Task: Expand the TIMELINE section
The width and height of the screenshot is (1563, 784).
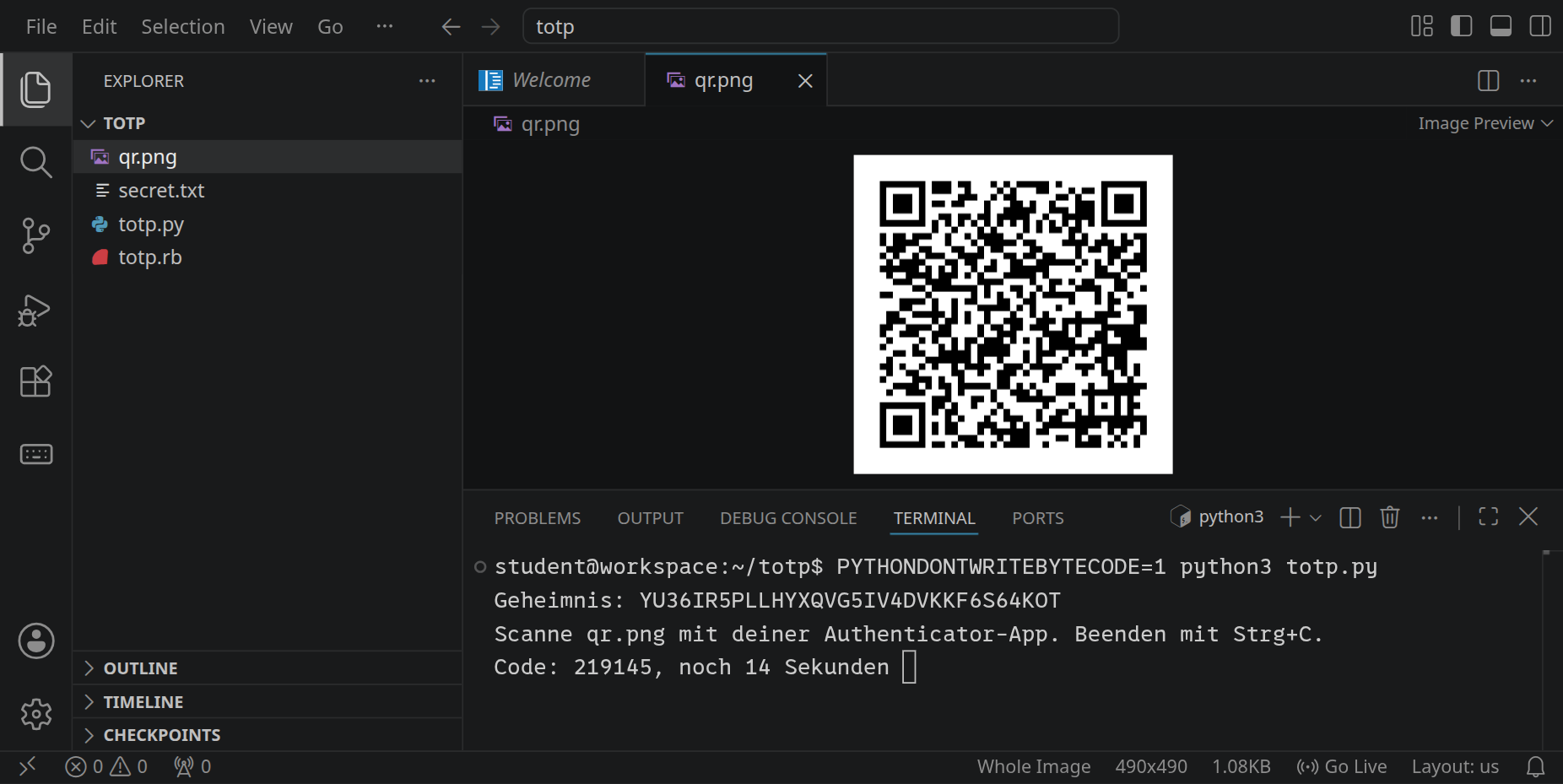Action: point(268,702)
